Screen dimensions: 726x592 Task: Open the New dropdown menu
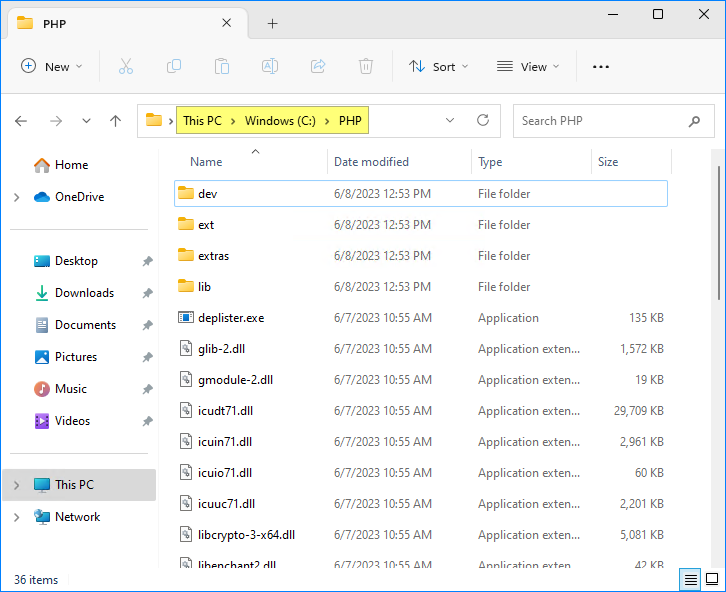52,67
